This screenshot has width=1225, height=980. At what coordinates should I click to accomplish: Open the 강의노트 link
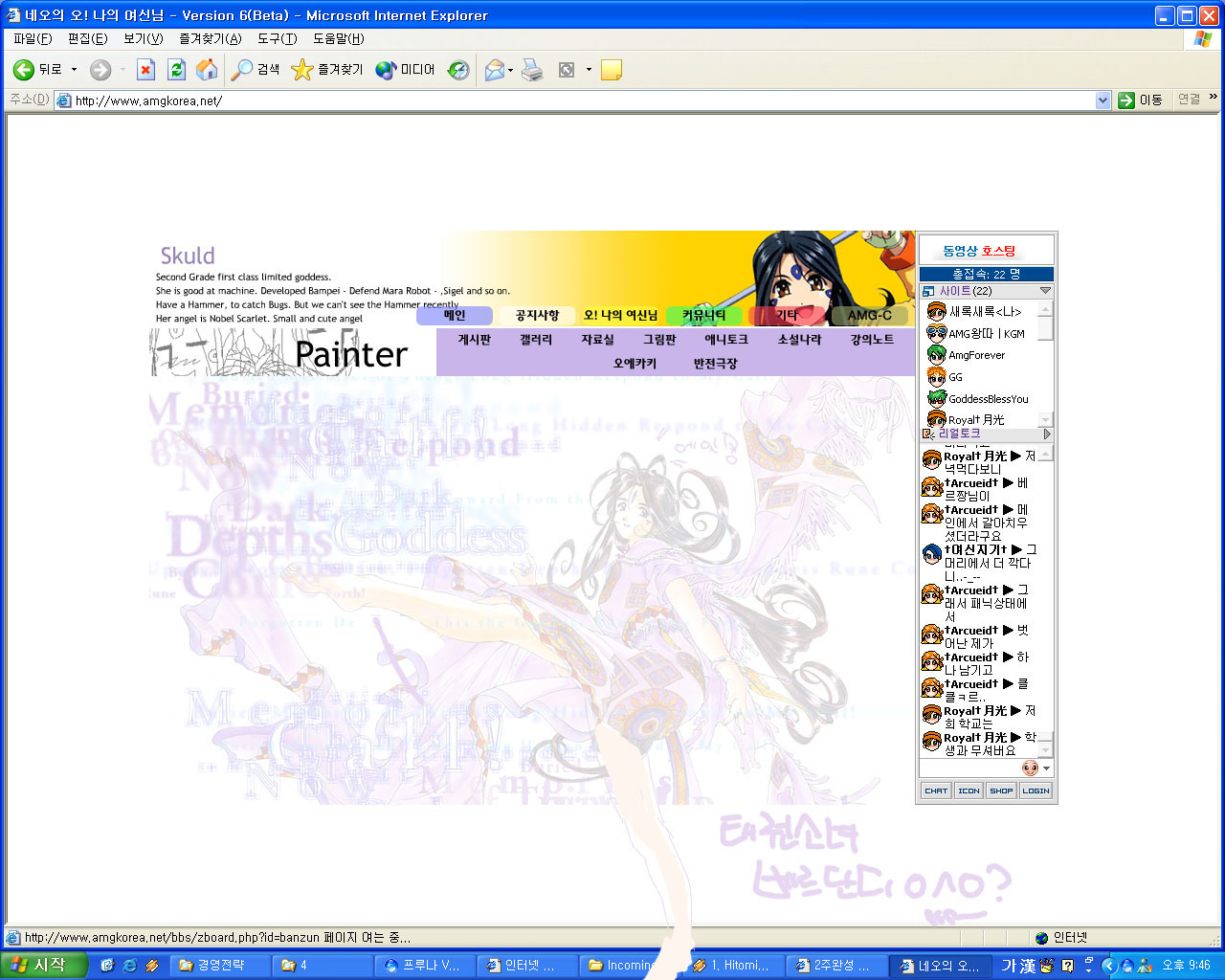click(x=872, y=340)
